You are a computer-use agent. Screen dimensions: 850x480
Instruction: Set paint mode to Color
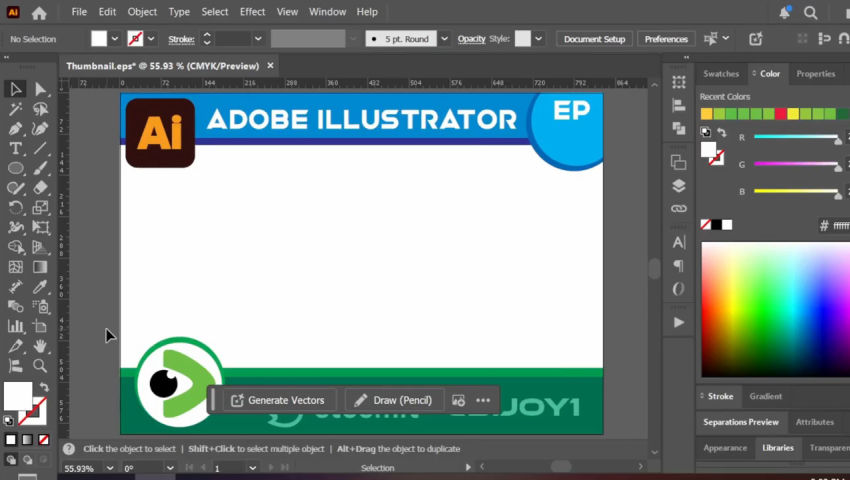11,439
